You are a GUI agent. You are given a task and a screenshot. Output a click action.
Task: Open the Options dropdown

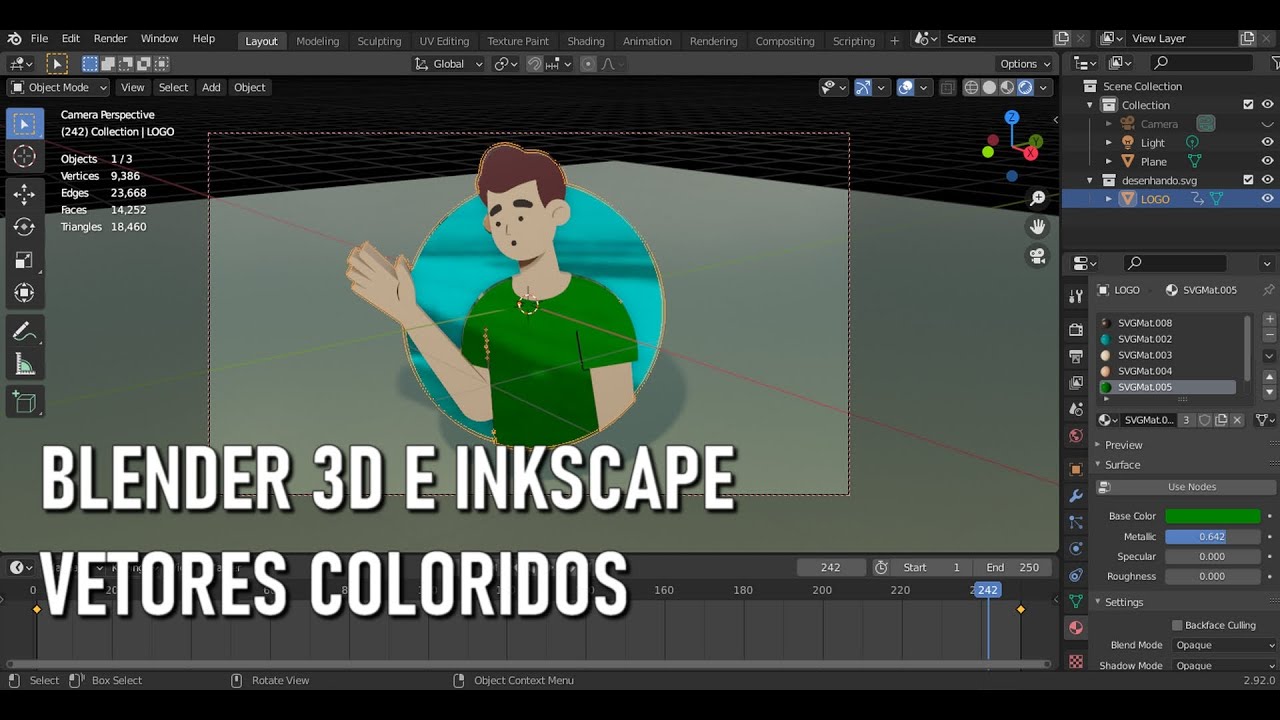pyautogui.click(x=1025, y=64)
